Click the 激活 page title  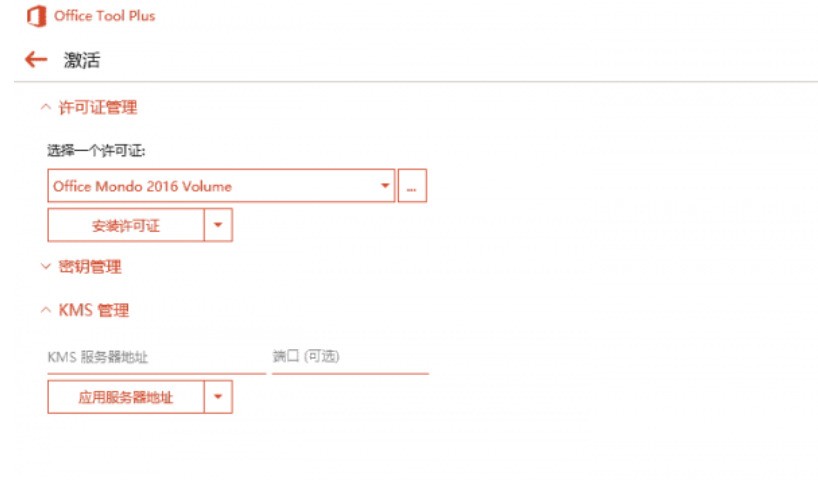point(82,60)
